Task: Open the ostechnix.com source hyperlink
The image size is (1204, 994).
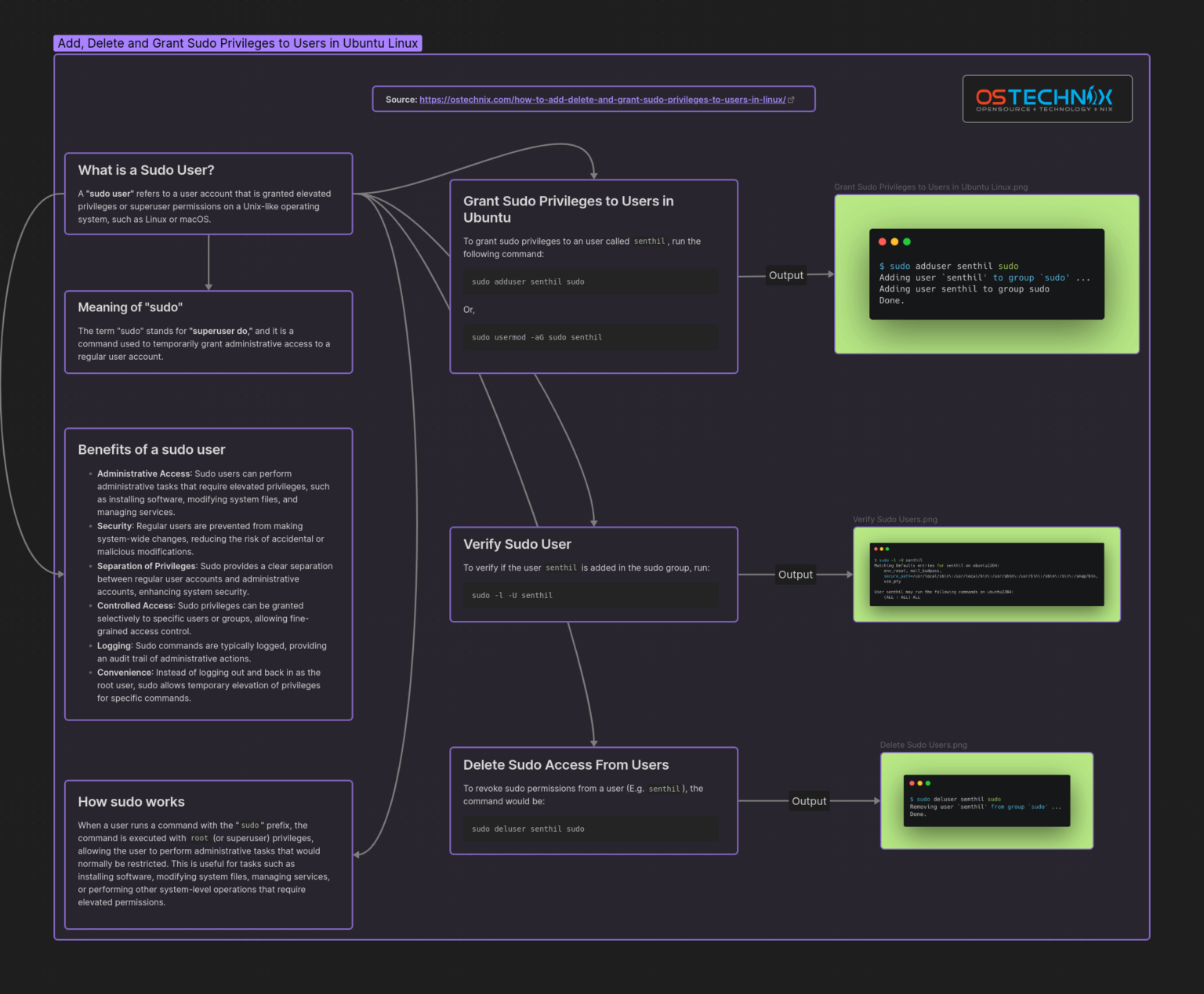Action: [x=602, y=100]
